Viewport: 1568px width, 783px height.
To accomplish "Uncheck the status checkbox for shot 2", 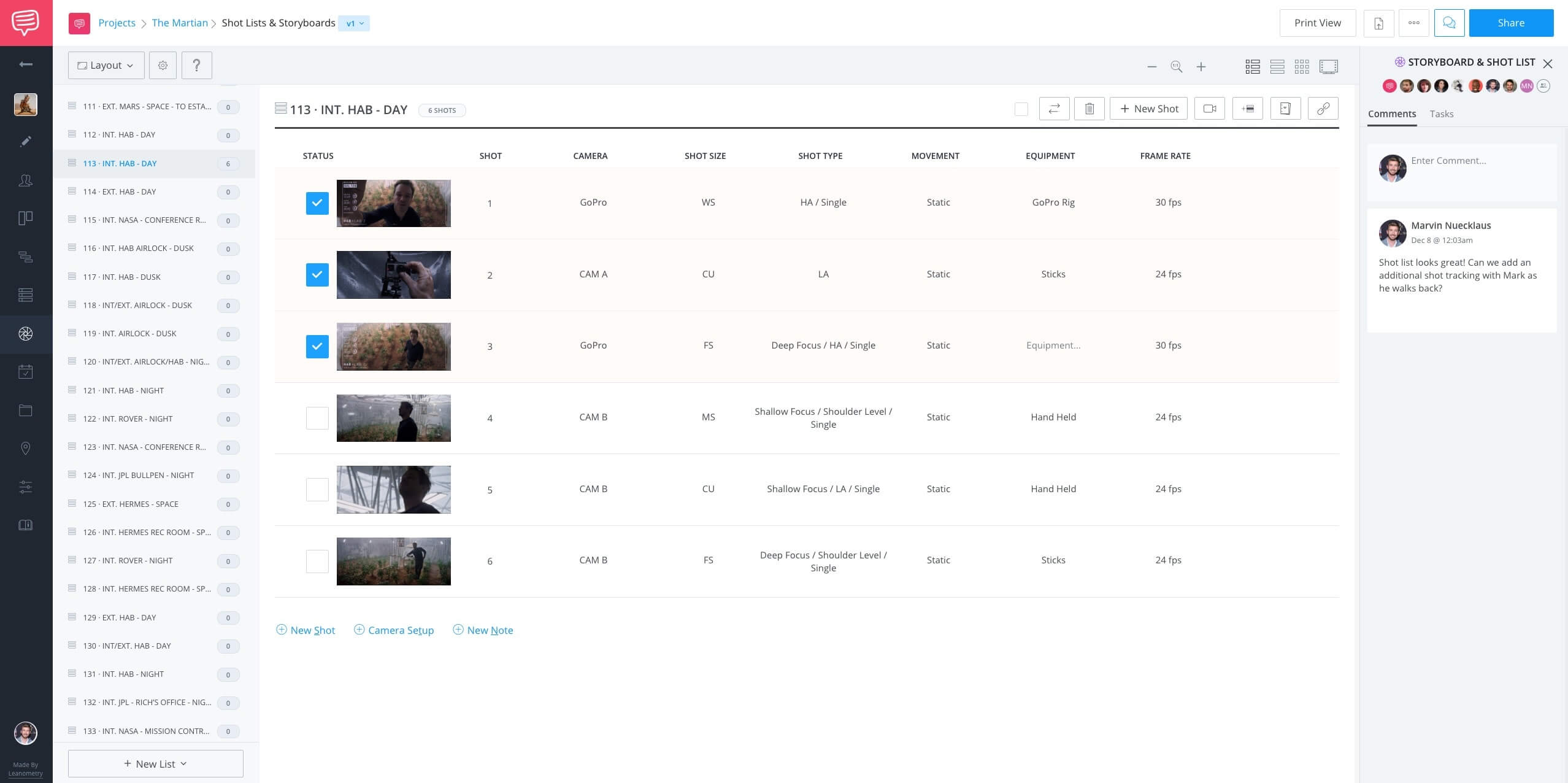I will coord(317,275).
